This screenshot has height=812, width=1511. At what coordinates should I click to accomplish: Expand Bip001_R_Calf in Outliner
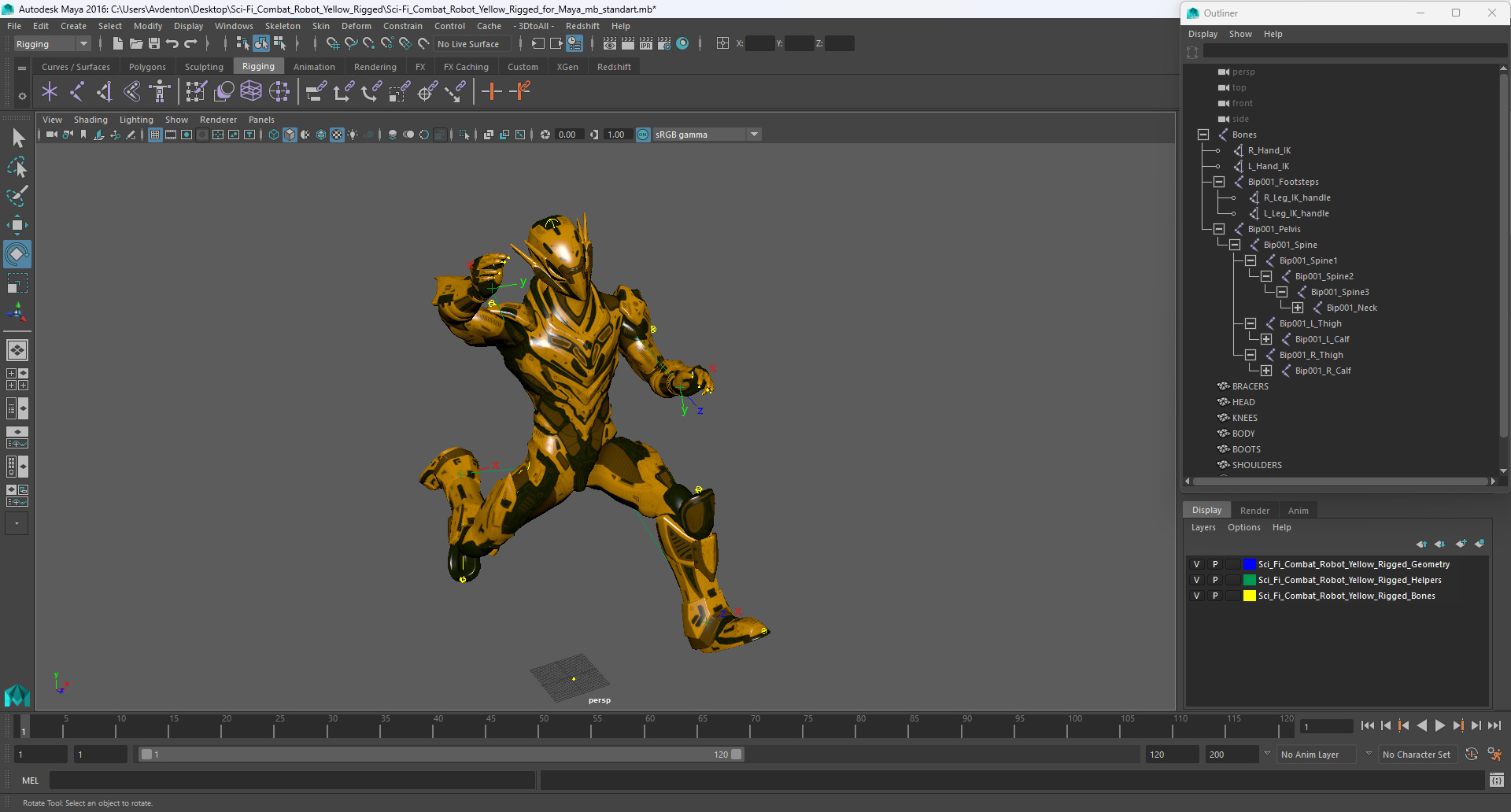[1266, 371]
